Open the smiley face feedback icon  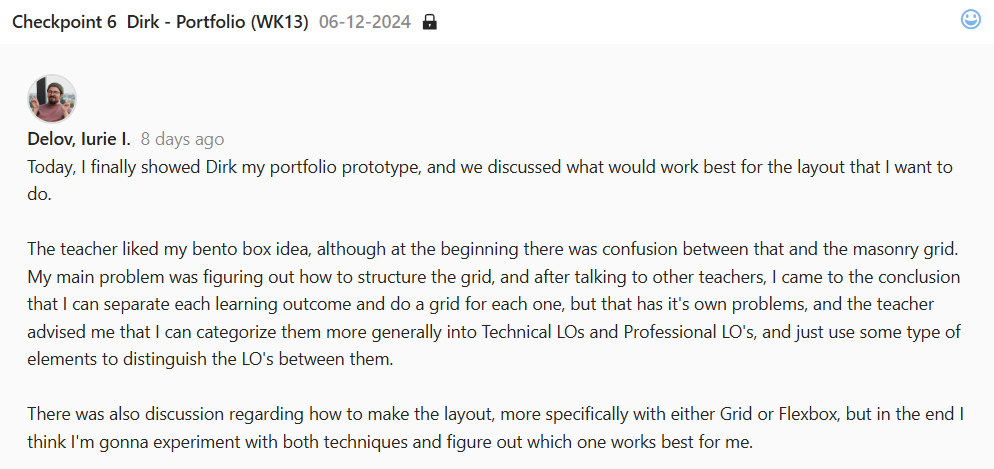[x=970, y=20]
